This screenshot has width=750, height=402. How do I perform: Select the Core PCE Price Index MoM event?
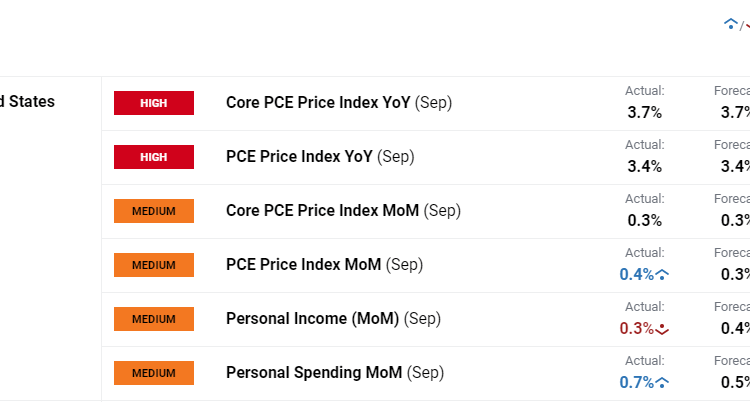343,211
